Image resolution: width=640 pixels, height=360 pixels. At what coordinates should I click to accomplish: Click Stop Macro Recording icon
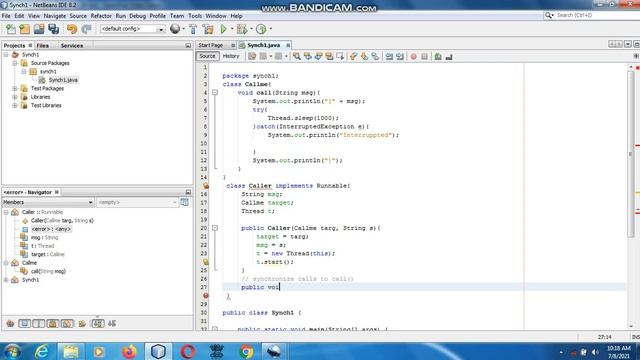(x=424, y=56)
